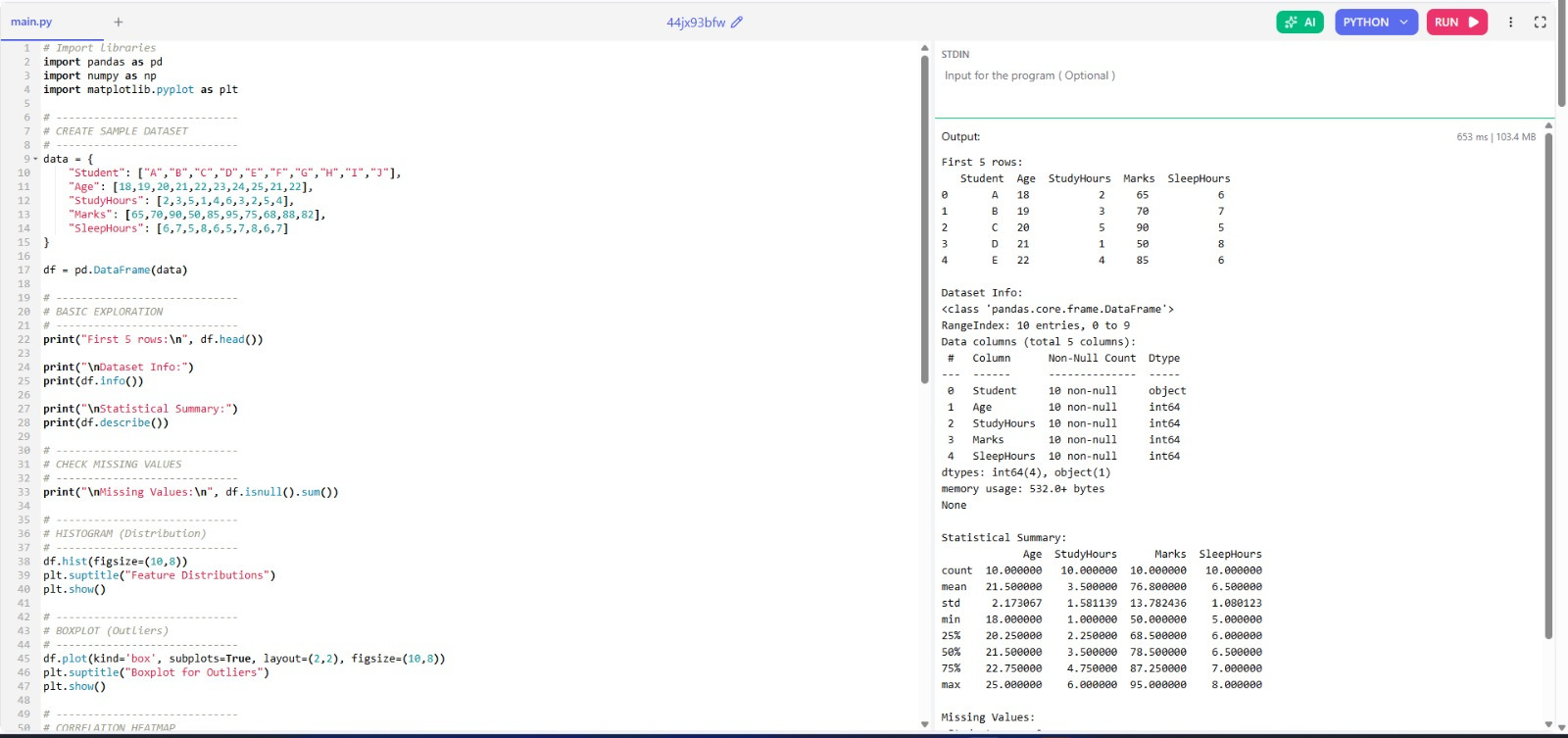
Task: Add a new file tab with plus icon
Action: click(x=118, y=22)
